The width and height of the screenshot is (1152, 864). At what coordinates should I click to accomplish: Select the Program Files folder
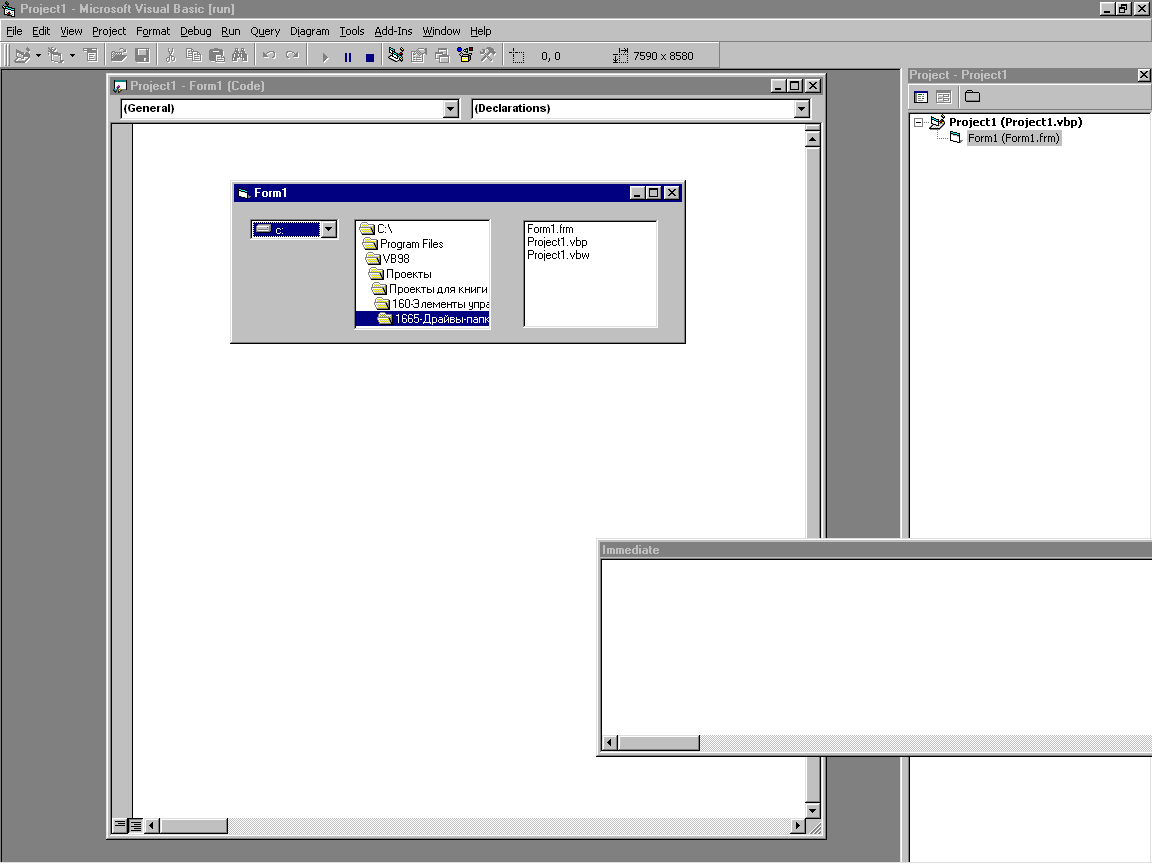[423, 244]
